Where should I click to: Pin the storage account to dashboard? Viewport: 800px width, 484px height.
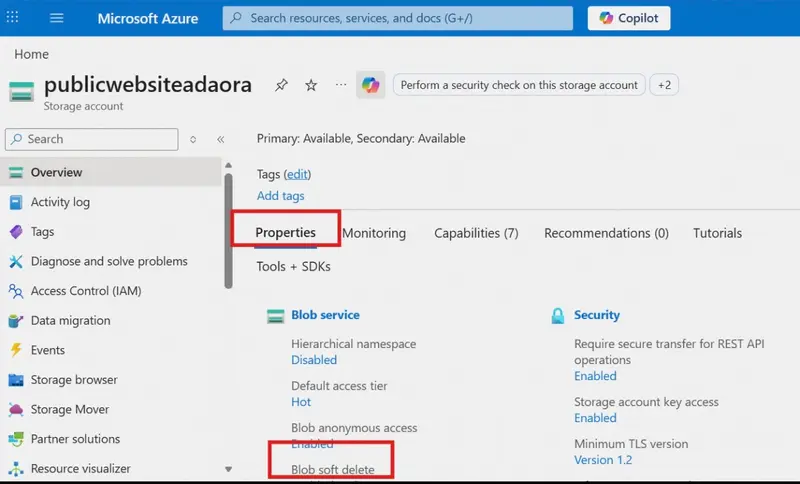pos(281,85)
